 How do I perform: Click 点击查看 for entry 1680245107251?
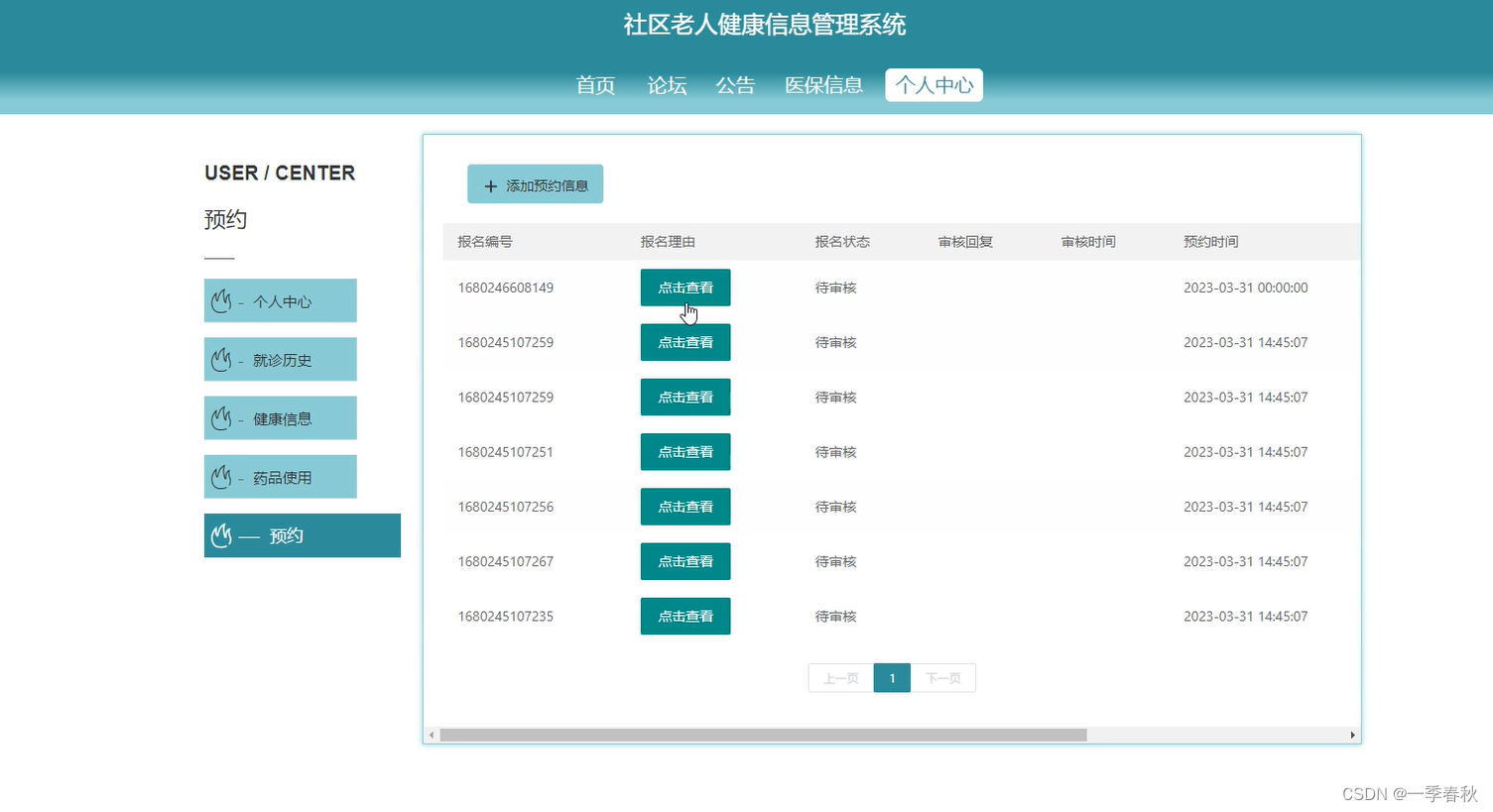[x=685, y=452]
